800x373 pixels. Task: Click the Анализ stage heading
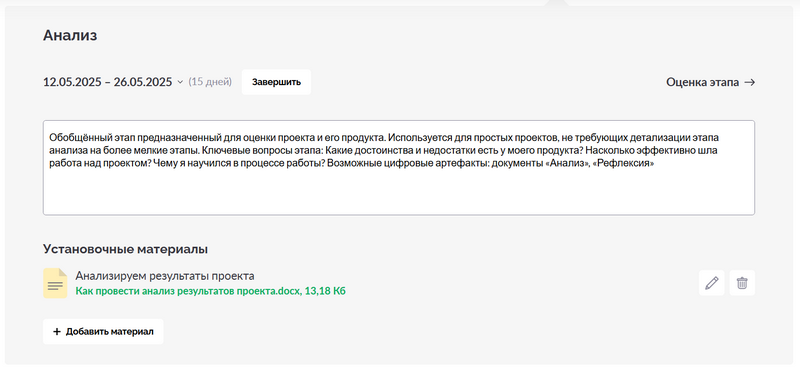pos(70,35)
